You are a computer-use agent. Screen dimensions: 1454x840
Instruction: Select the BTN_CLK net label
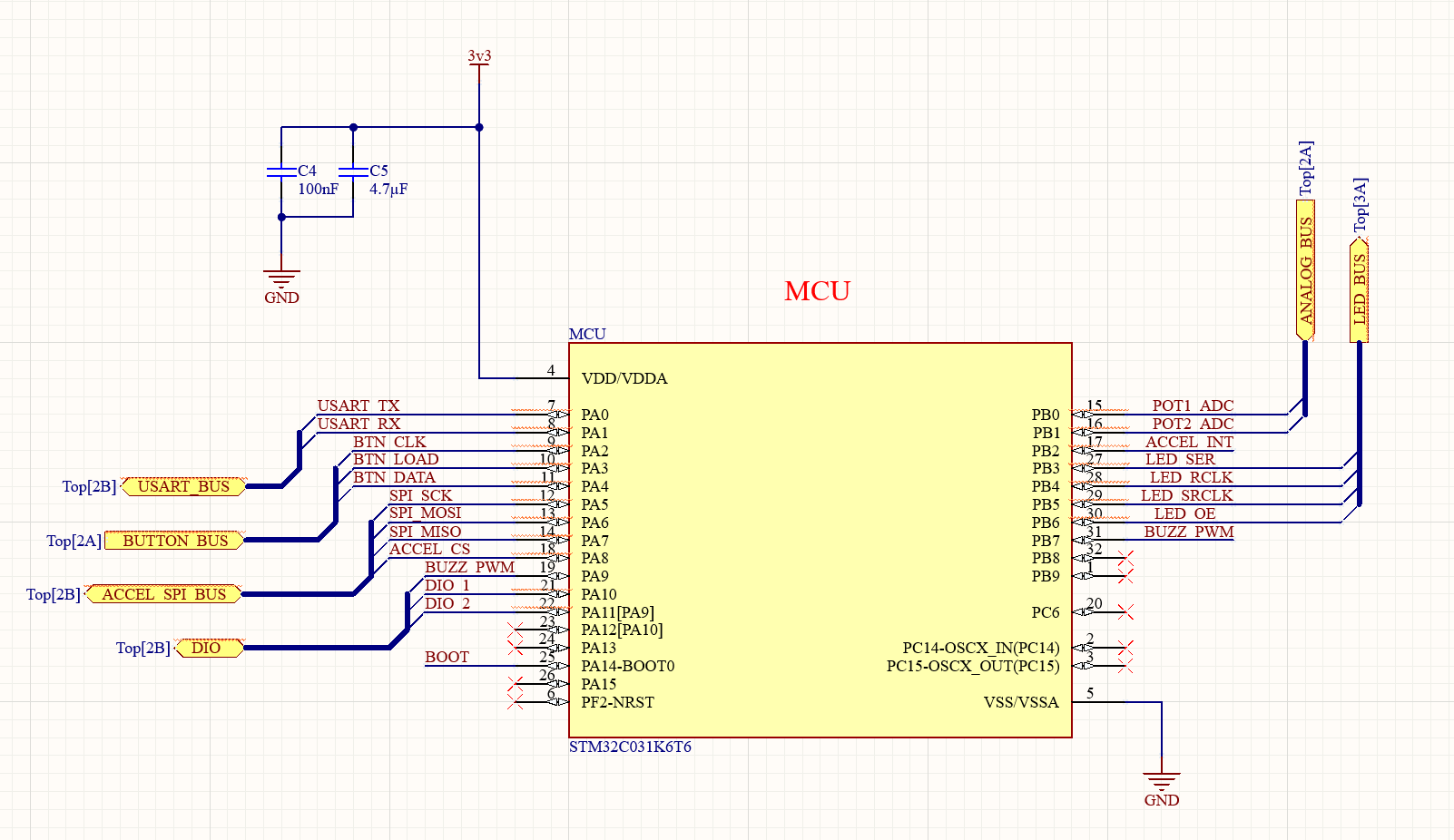point(389,442)
